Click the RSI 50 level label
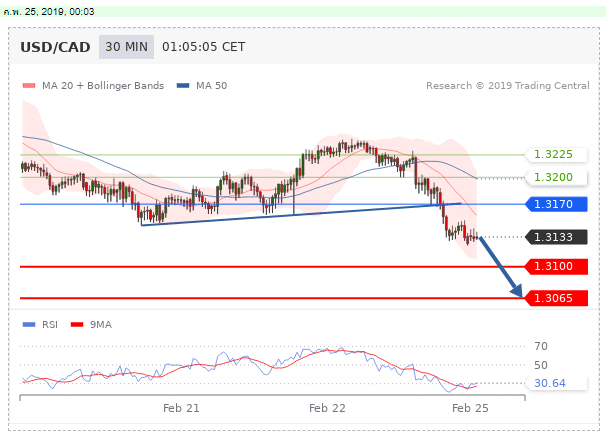The width and height of the screenshot is (606, 440). (541, 365)
